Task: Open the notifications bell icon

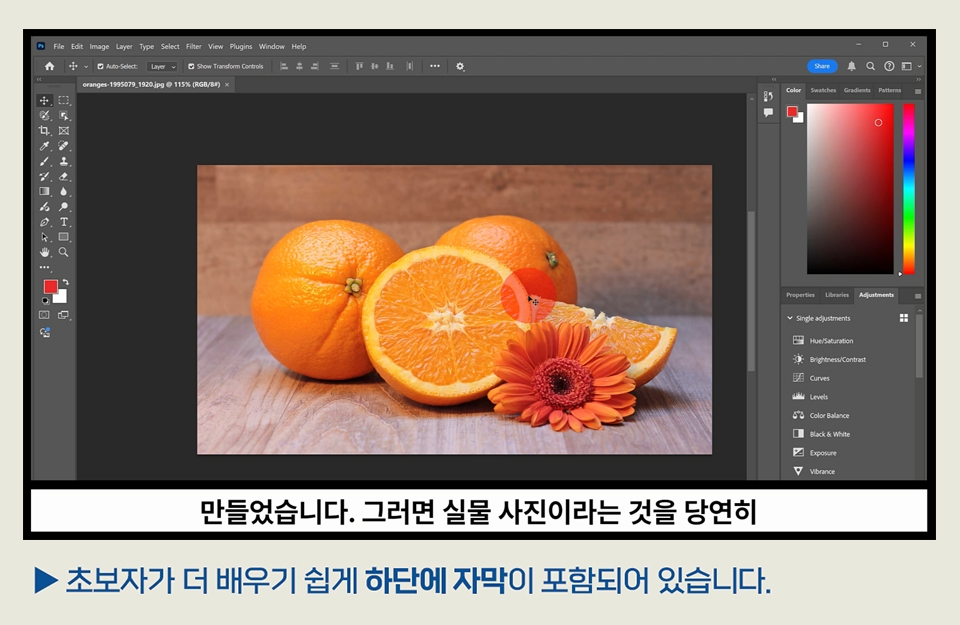Action: pos(851,66)
